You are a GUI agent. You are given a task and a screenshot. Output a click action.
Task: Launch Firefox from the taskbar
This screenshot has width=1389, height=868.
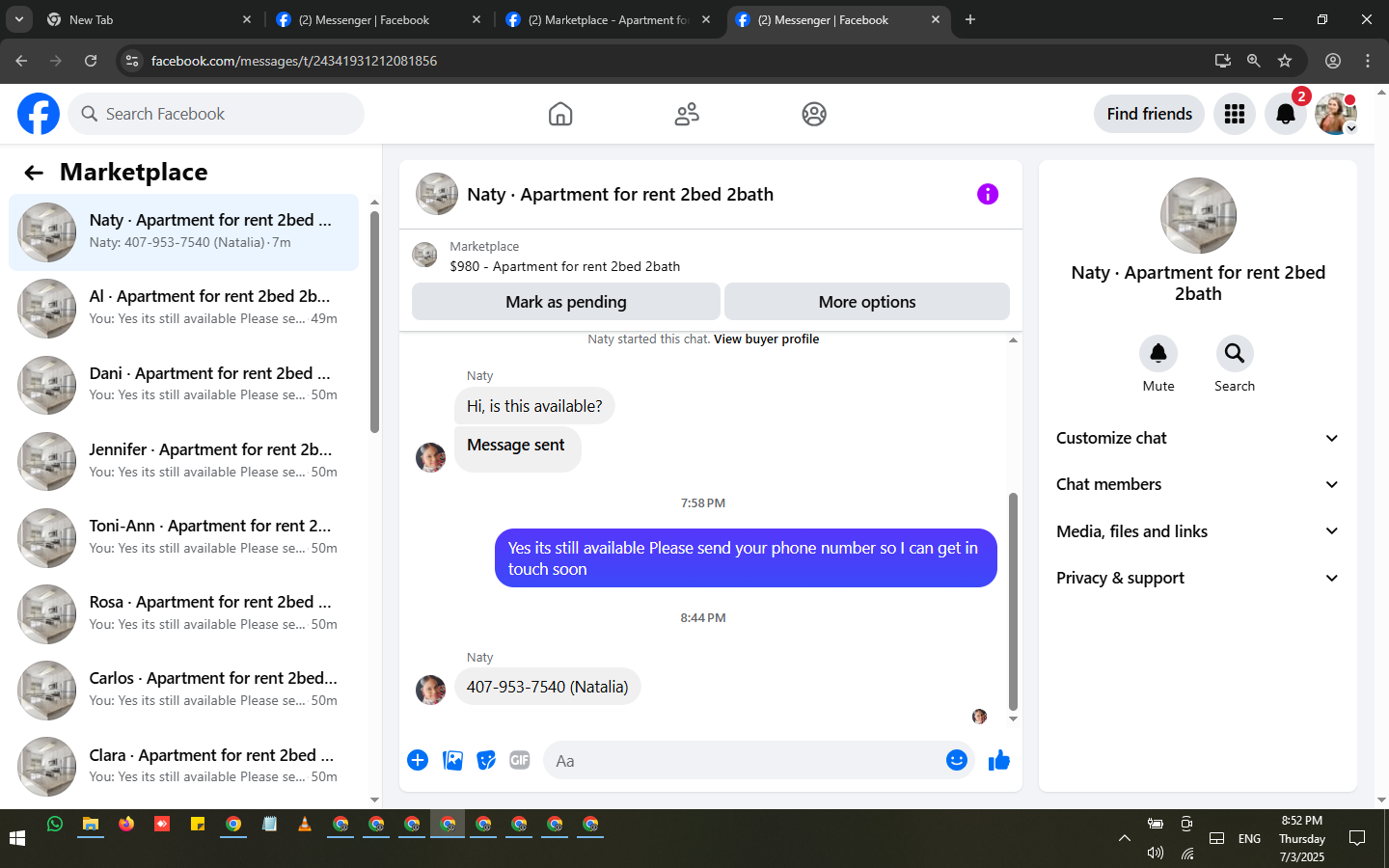[x=126, y=824]
